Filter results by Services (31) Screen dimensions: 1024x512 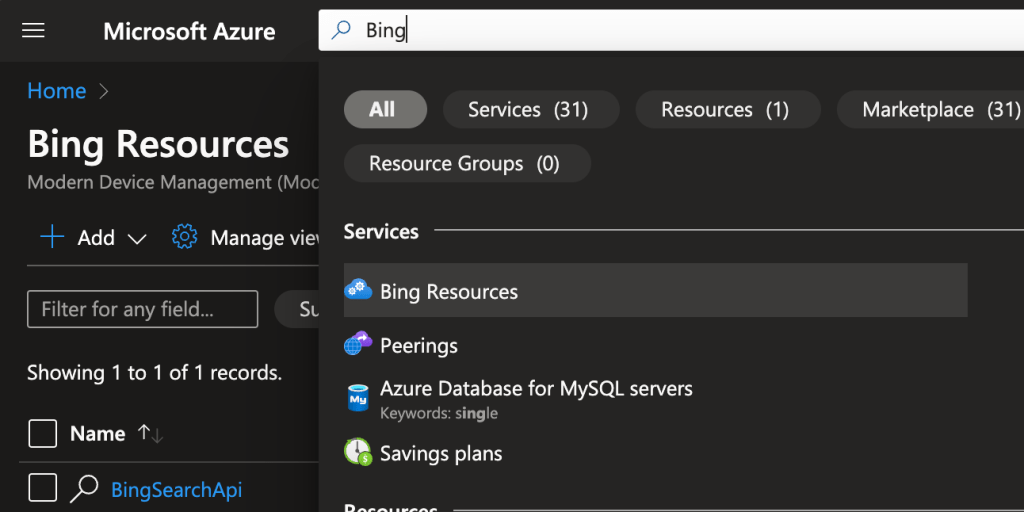530,109
